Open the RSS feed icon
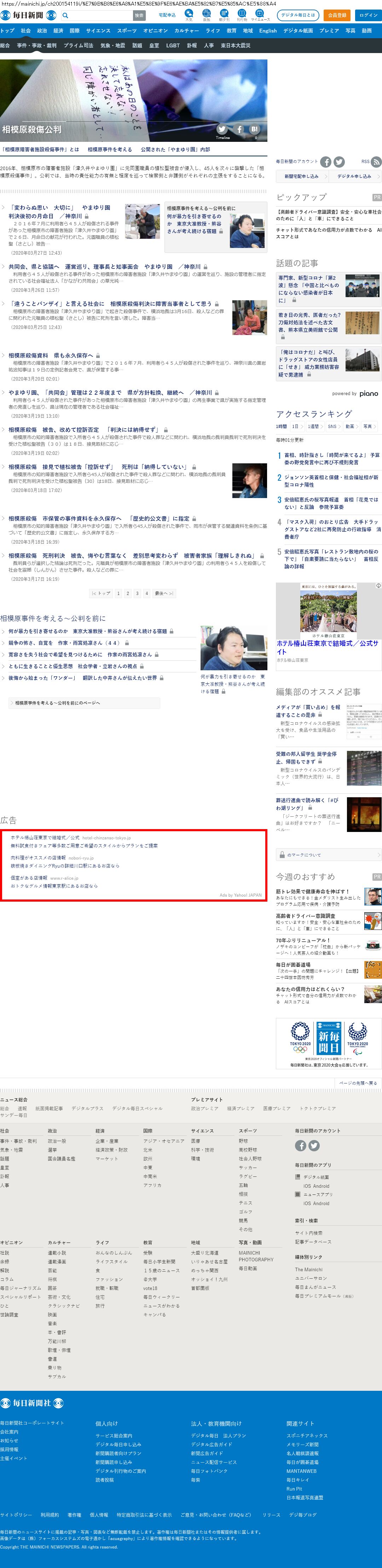382x1568 pixels. click(376, 162)
